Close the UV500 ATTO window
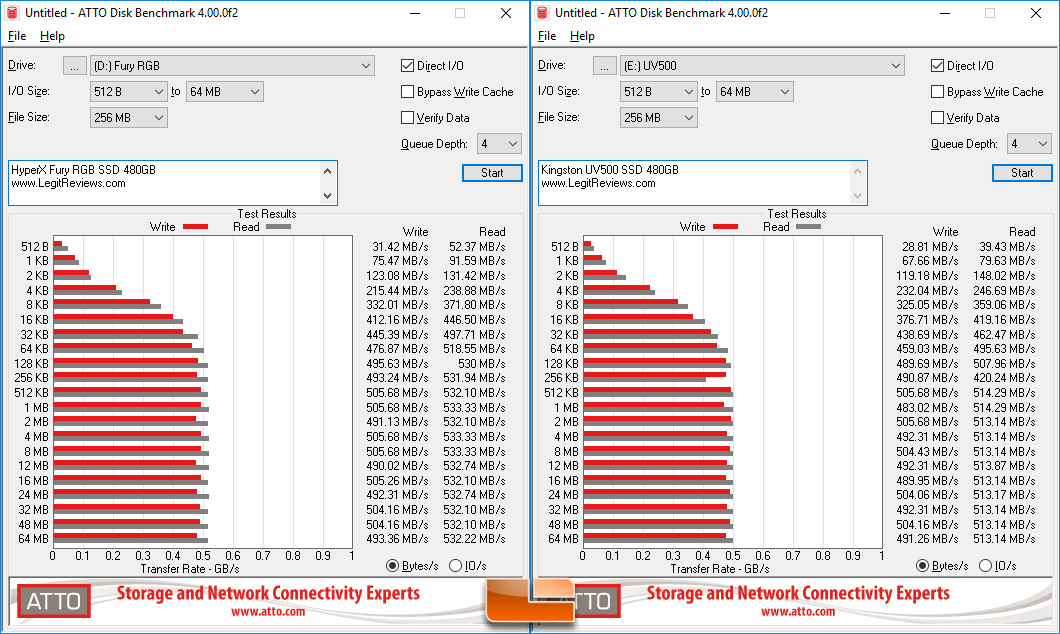The width and height of the screenshot is (1060, 634). 1035,13
